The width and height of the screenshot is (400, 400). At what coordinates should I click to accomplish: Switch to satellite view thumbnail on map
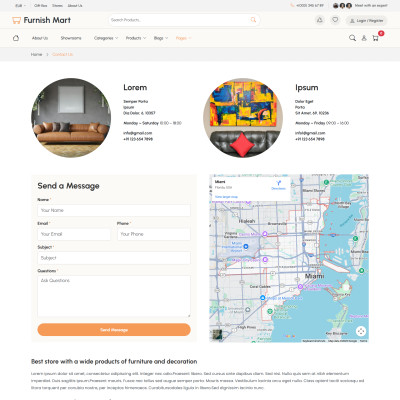pos(217,334)
